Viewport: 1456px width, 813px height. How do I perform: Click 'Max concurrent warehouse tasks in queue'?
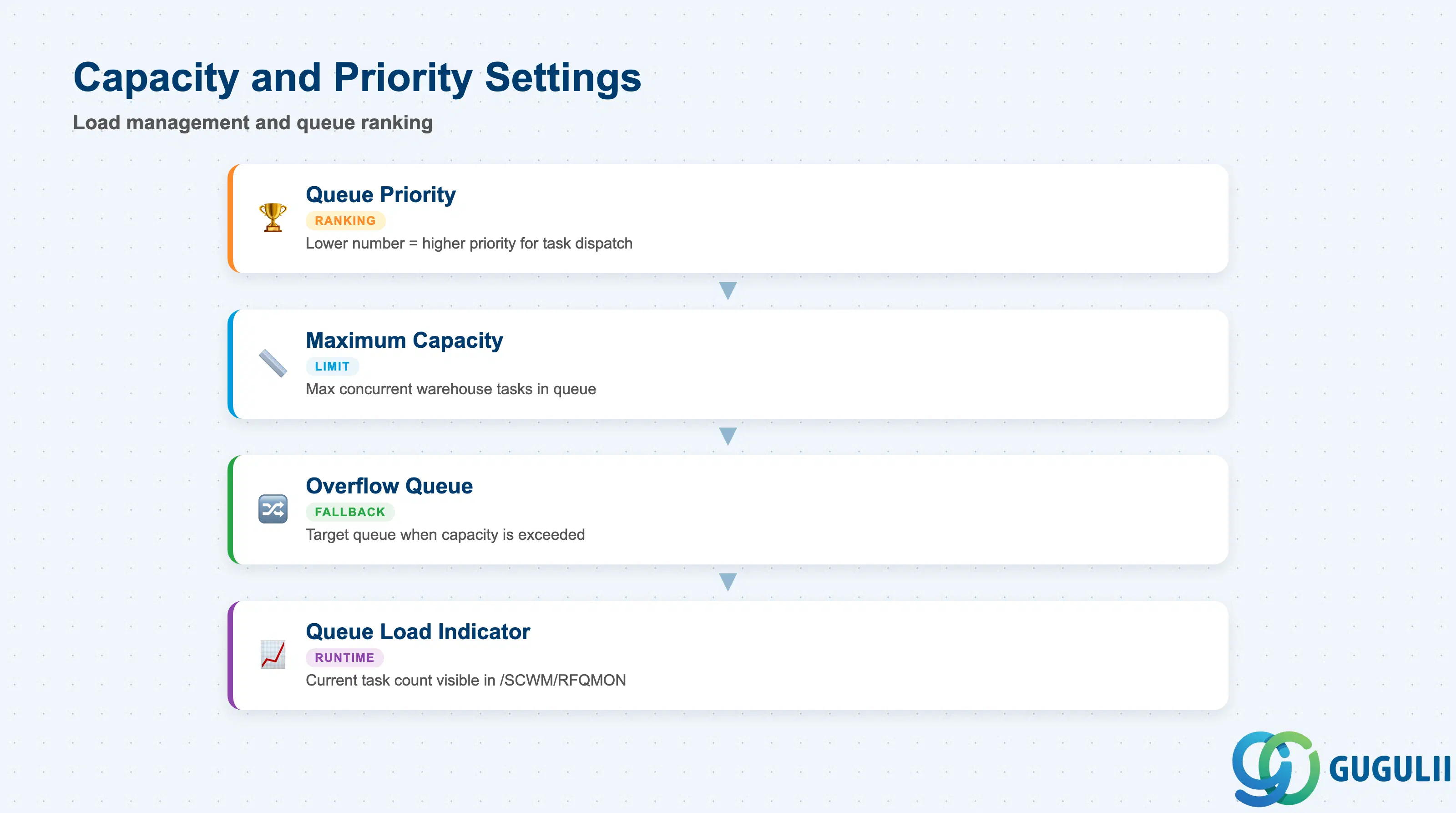click(x=450, y=389)
